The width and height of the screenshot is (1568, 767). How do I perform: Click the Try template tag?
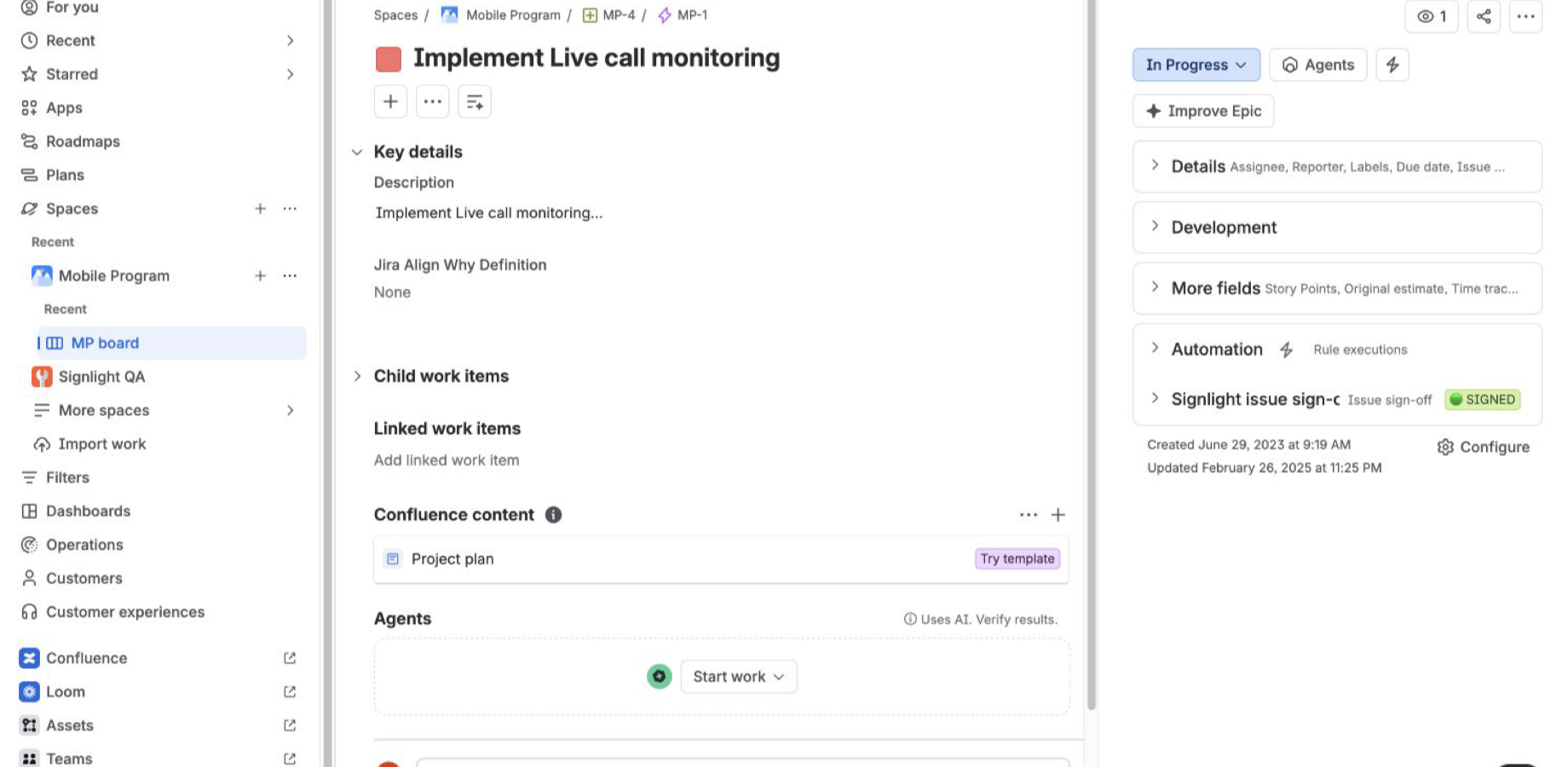click(1017, 559)
